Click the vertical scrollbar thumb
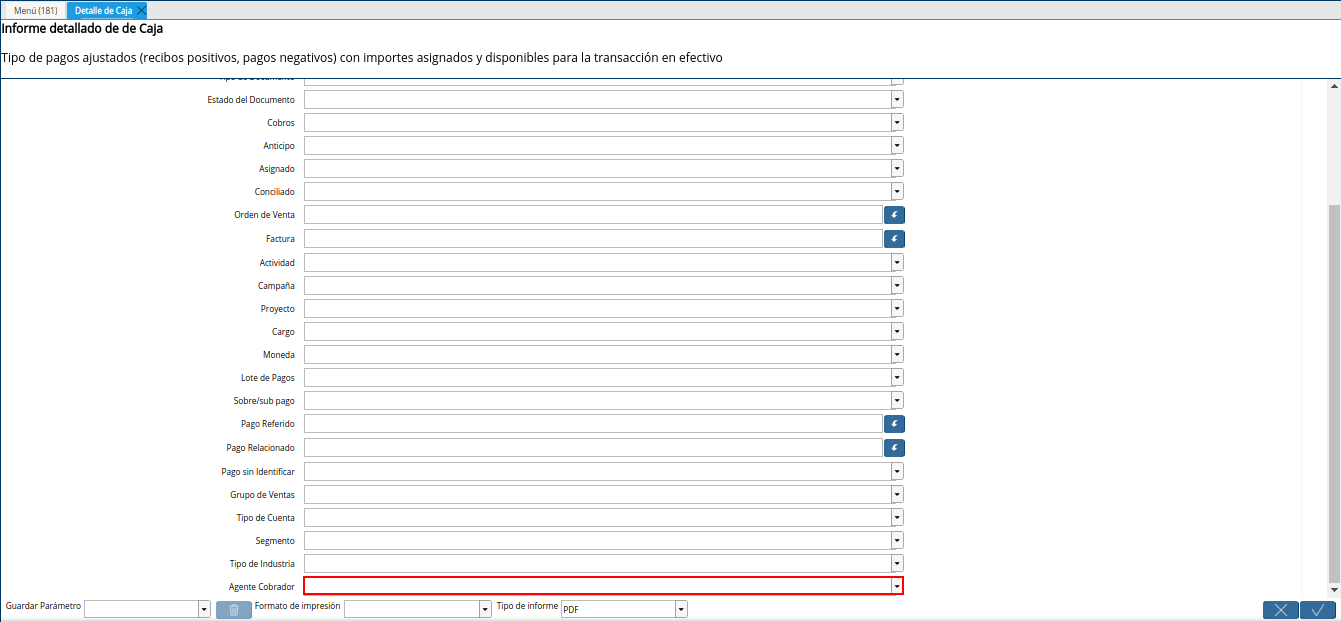1341x622 pixels. (1333, 392)
